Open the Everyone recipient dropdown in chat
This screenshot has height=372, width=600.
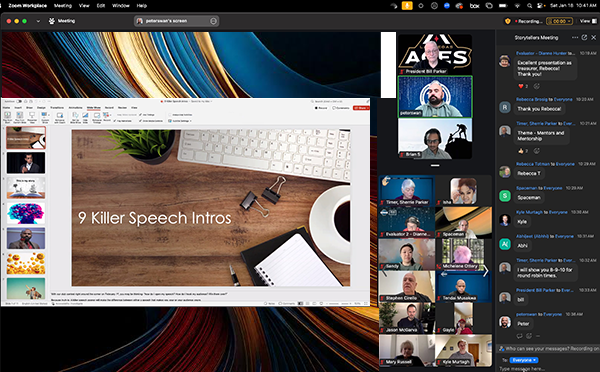(524, 360)
